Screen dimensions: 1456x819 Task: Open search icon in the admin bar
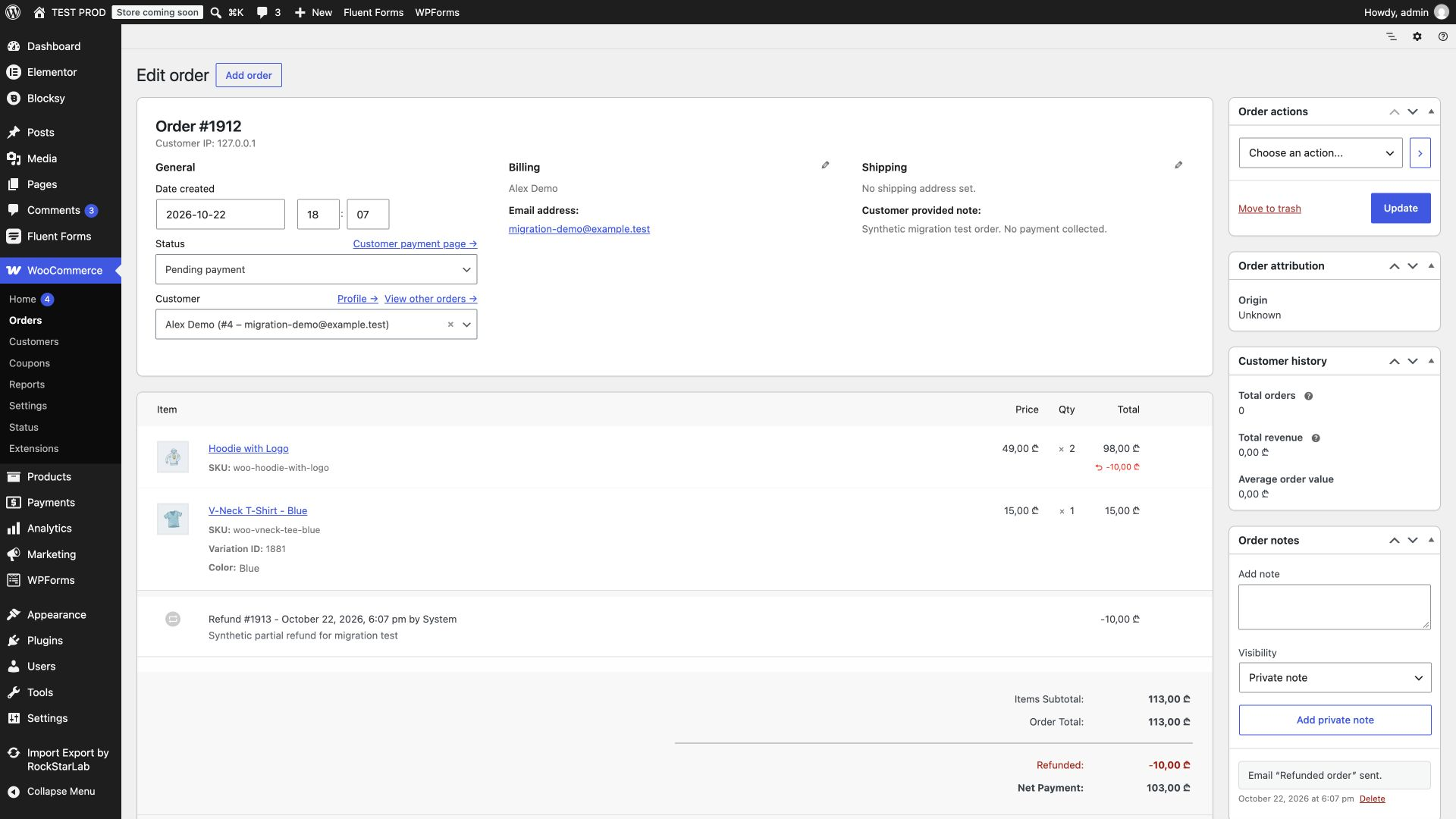216,12
